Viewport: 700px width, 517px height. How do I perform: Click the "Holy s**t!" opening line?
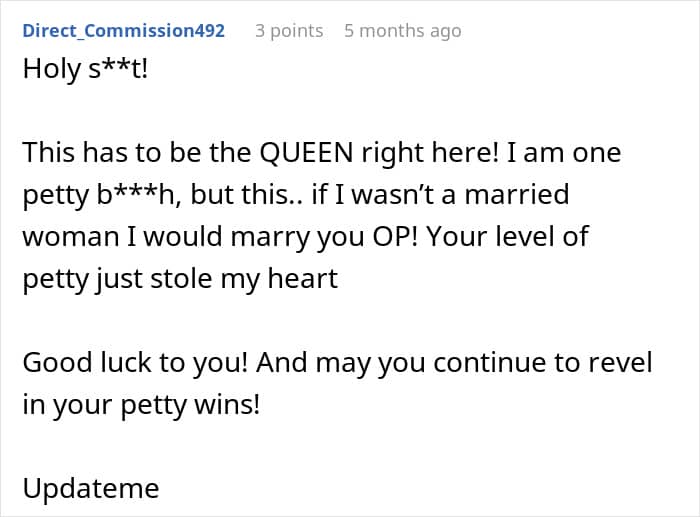point(84,72)
